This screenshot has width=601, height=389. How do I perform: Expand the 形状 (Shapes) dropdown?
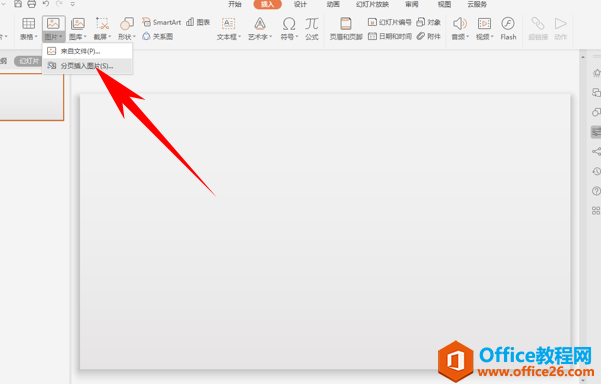[126, 37]
